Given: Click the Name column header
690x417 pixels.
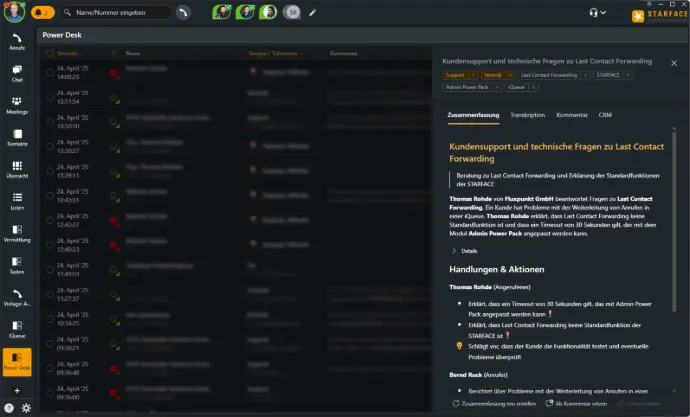Looking at the screenshot, I should [x=132, y=53].
